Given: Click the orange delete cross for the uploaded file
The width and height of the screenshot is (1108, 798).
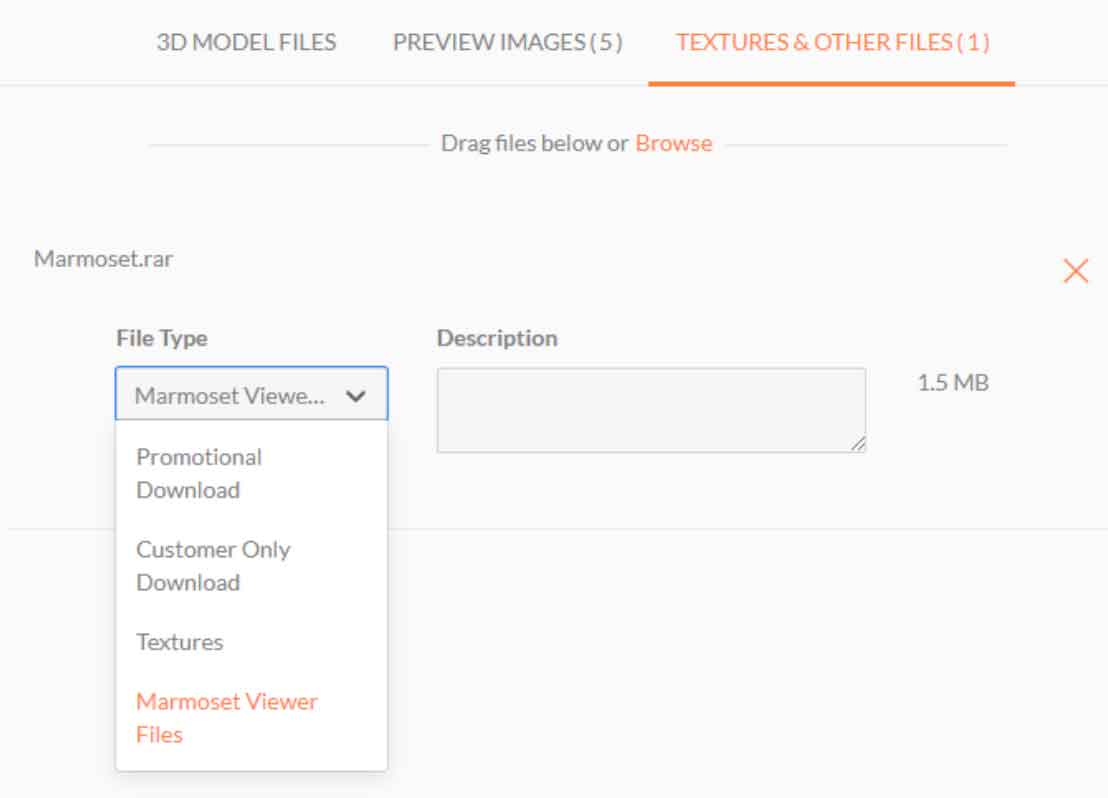Looking at the screenshot, I should (x=1075, y=270).
